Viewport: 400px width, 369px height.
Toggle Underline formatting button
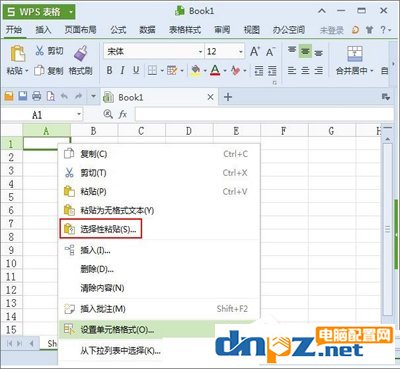coord(136,70)
